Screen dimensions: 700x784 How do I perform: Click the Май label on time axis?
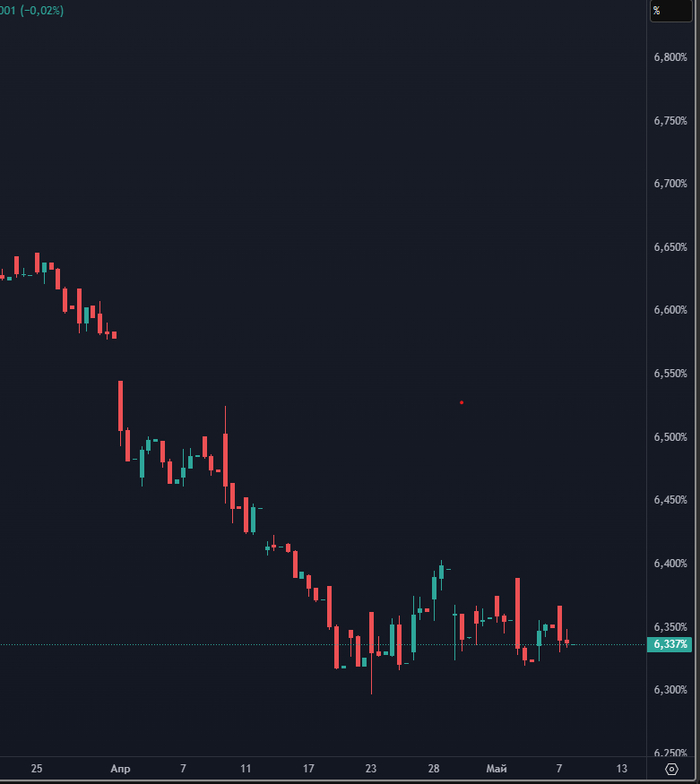click(x=496, y=768)
